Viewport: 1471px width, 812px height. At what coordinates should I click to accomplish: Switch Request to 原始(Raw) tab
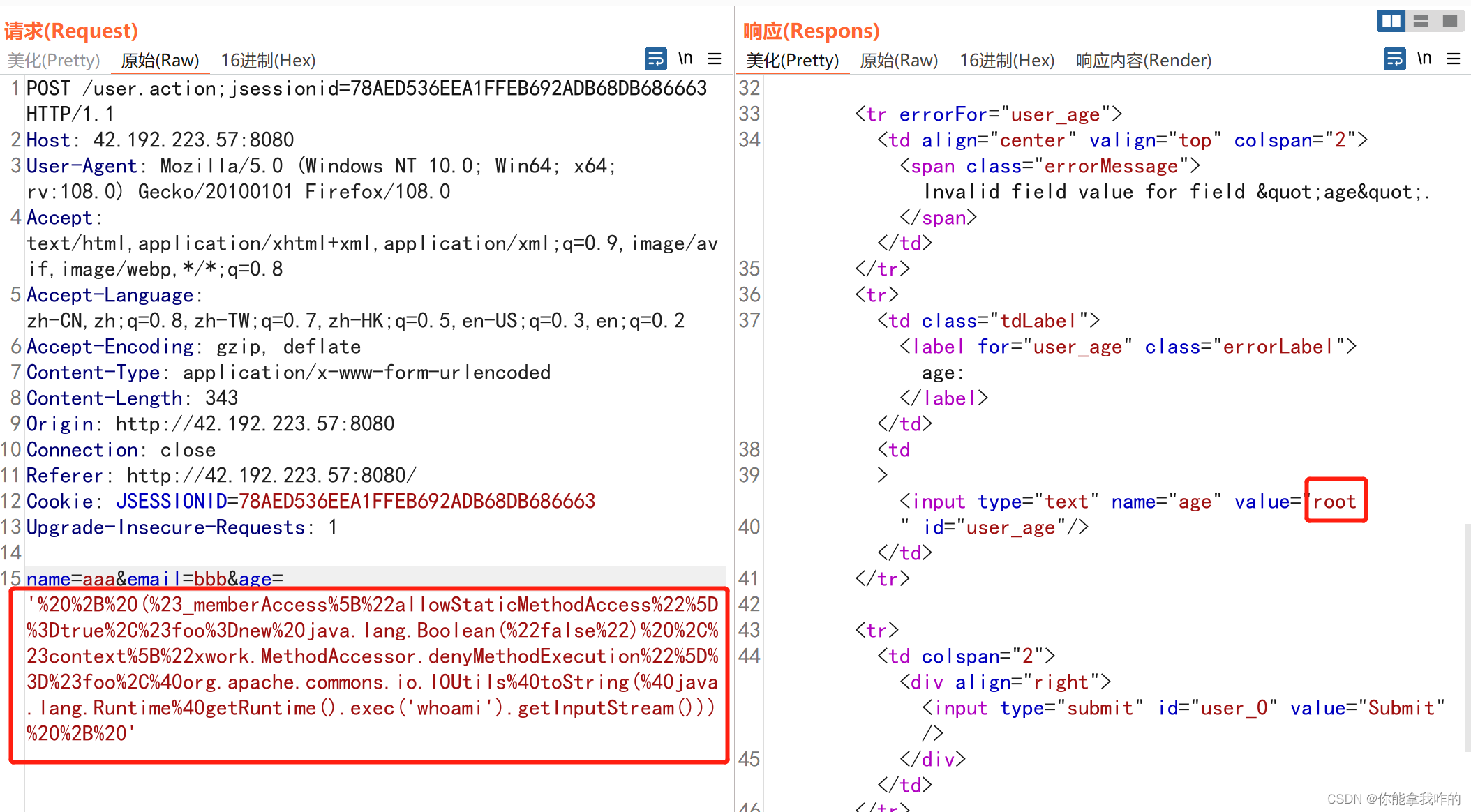coord(160,61)
